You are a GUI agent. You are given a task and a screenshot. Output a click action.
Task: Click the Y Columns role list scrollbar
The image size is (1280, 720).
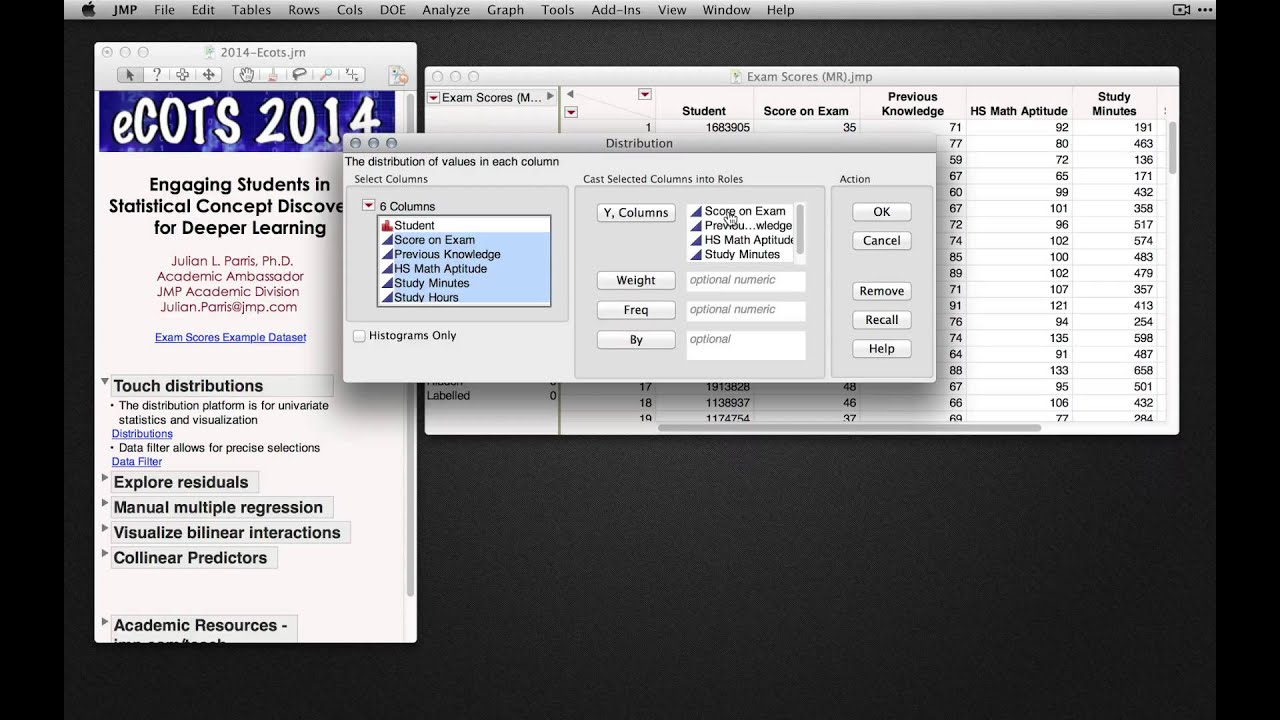pos(800,229)
